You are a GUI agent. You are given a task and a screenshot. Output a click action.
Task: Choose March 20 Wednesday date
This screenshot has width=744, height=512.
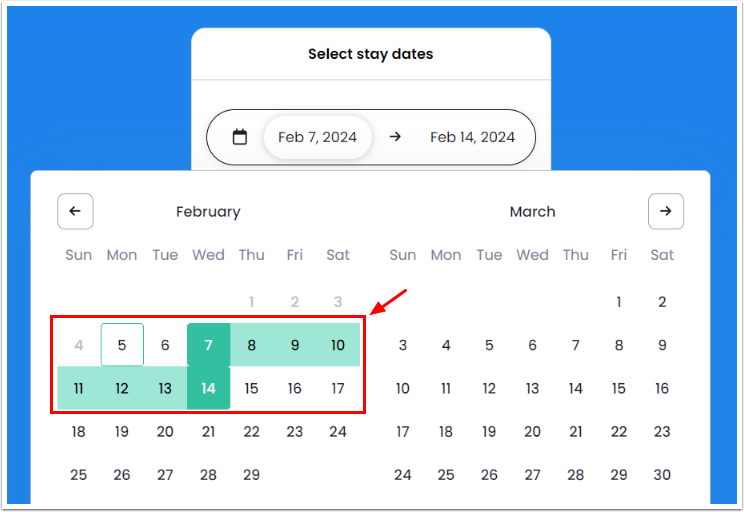click(x=532, y=432)
